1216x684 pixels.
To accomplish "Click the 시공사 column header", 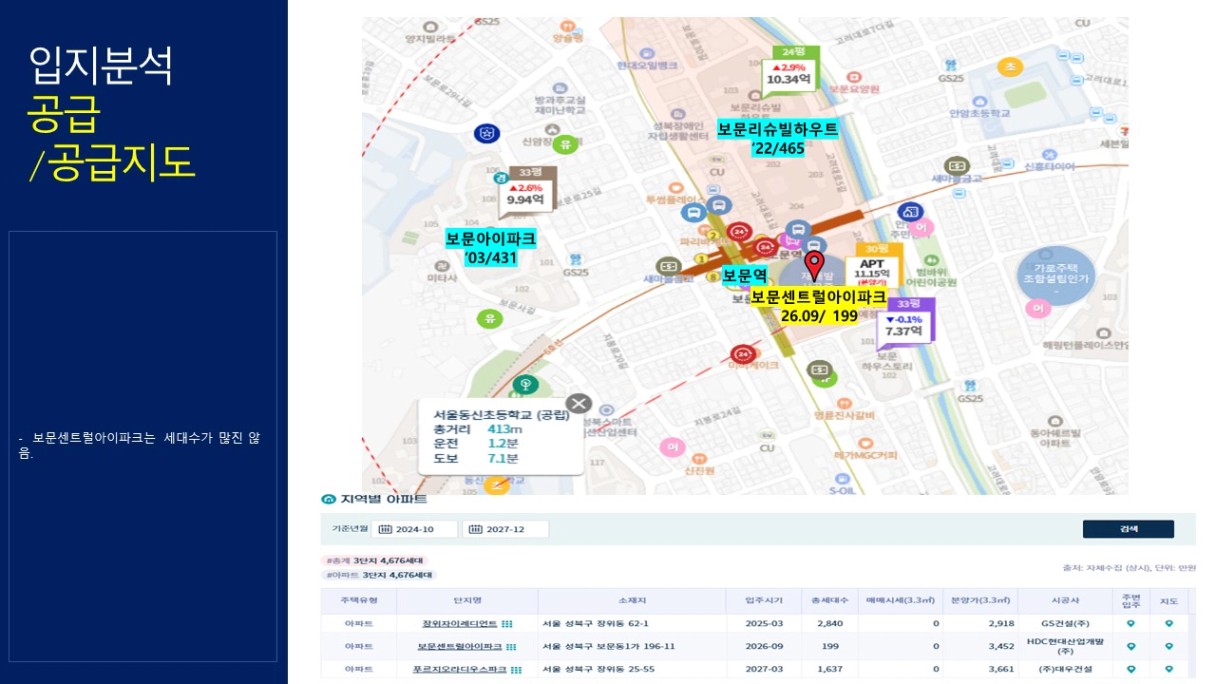I will point(1064,601).
